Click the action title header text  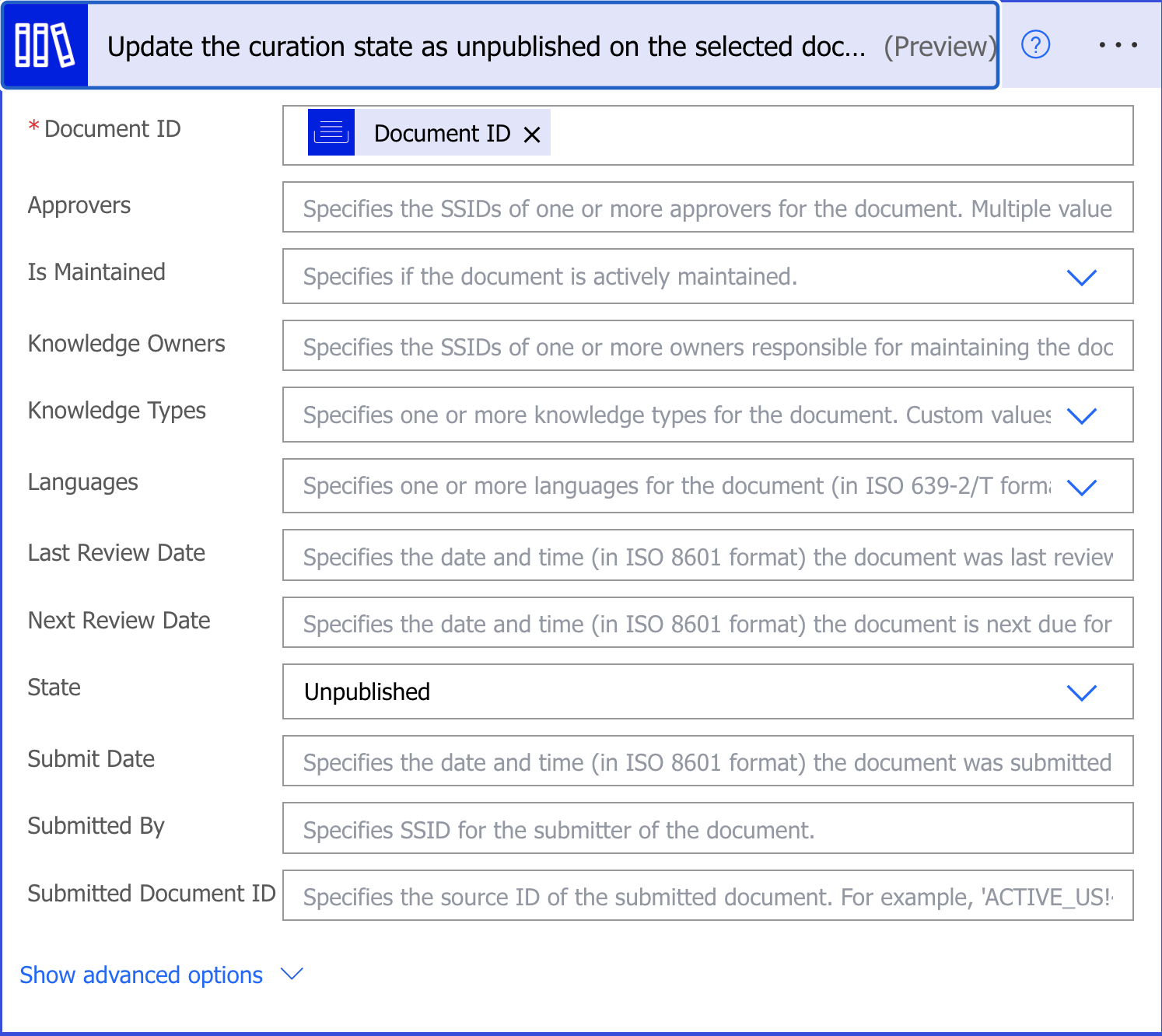486,47
